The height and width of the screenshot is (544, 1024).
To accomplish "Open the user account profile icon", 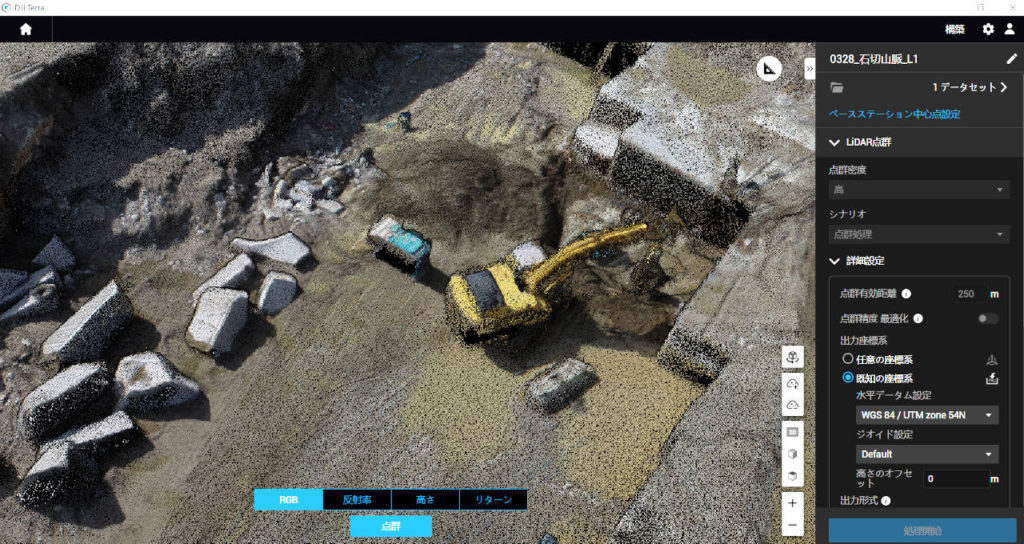I will coord(1009,29).
